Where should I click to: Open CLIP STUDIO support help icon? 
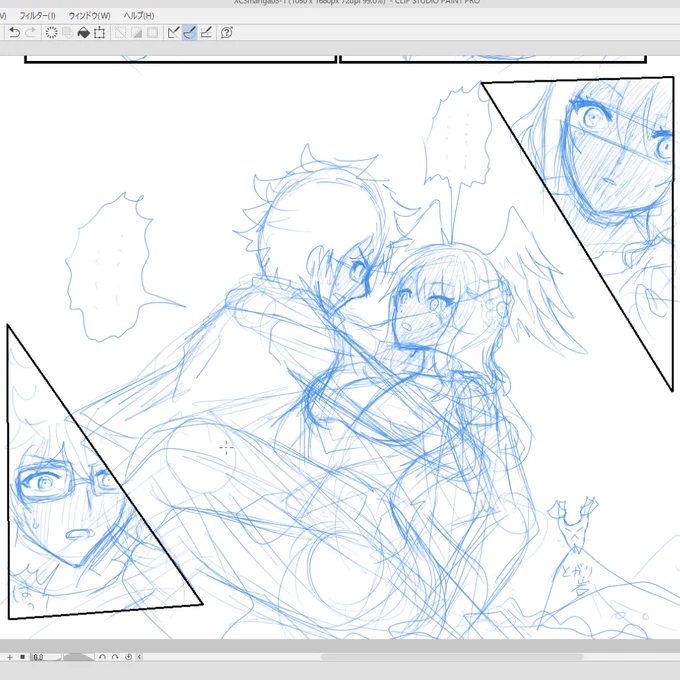(x=226, y=33)
